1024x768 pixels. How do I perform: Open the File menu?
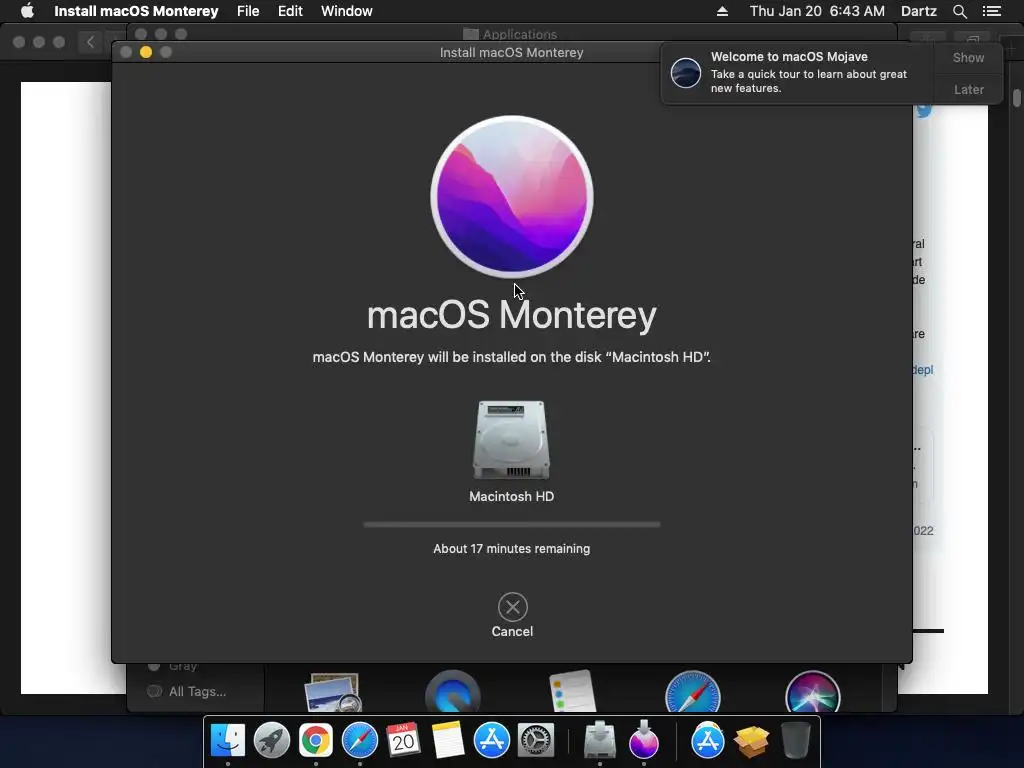pyautogui.click(x=248, y=11)
